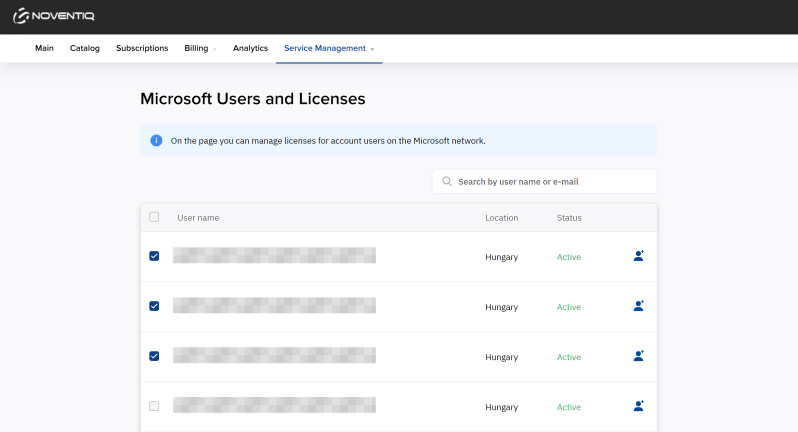Click assign-license user icon in third row
This screenshot has height=432, width=798.
click(638, 356)
